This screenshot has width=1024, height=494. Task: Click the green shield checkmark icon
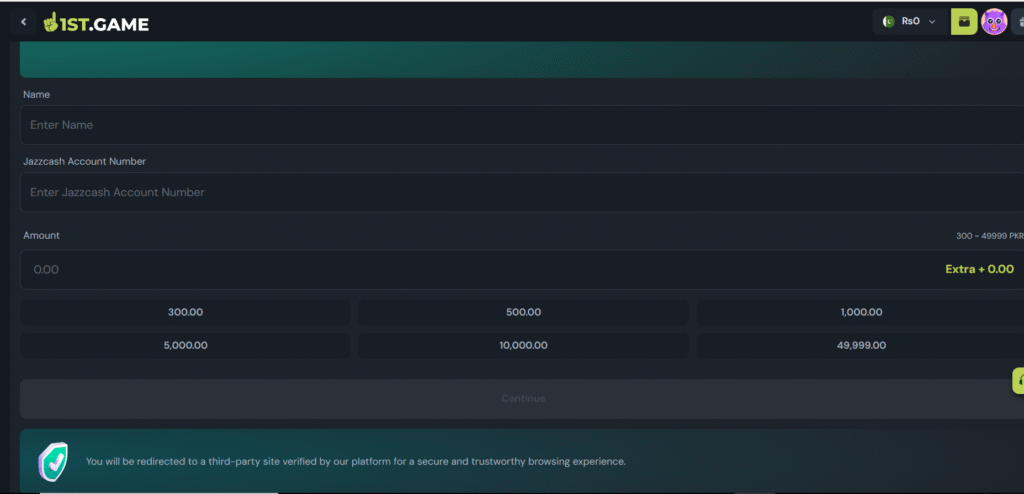(x=53, y=461)
